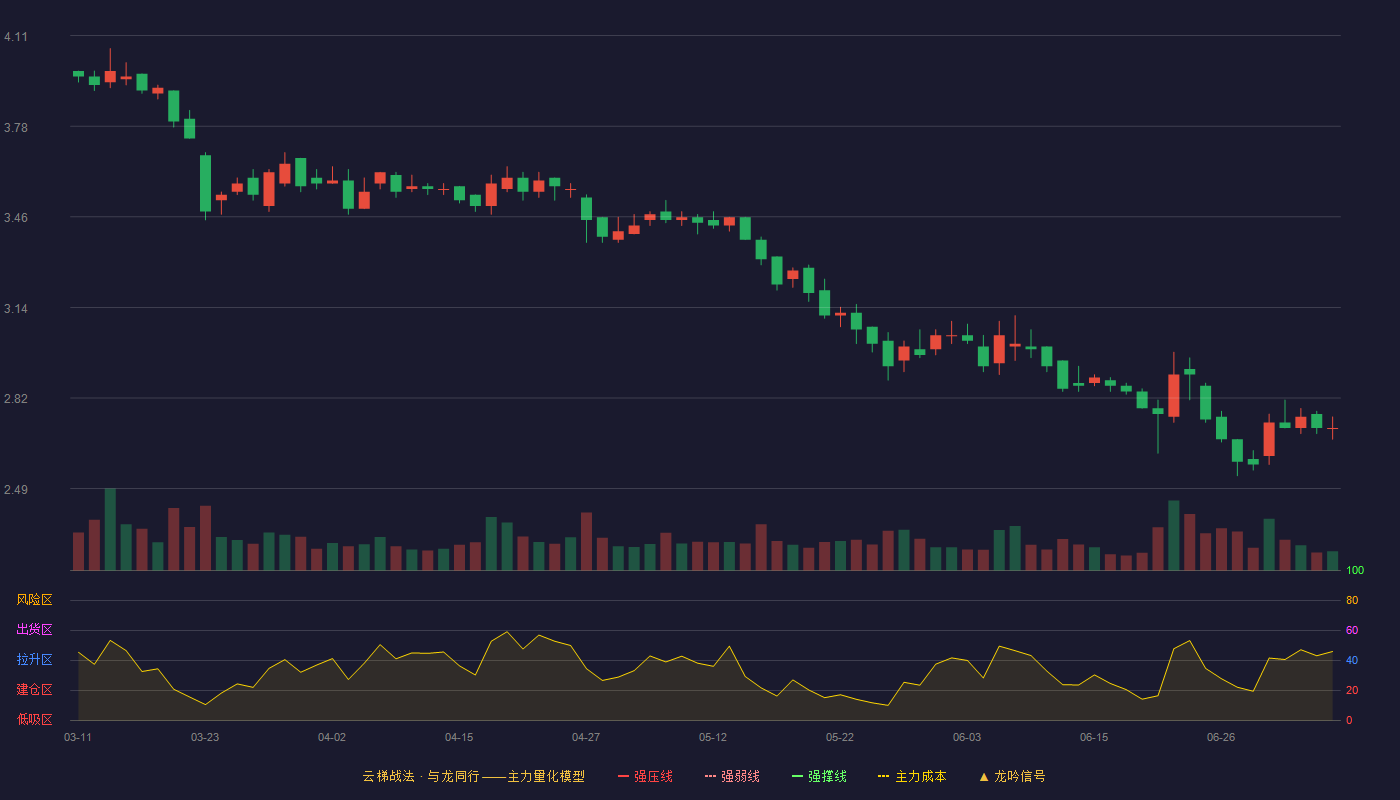
Task: Toggle the 强压线 legend series
Action: (x=645, y=776)
